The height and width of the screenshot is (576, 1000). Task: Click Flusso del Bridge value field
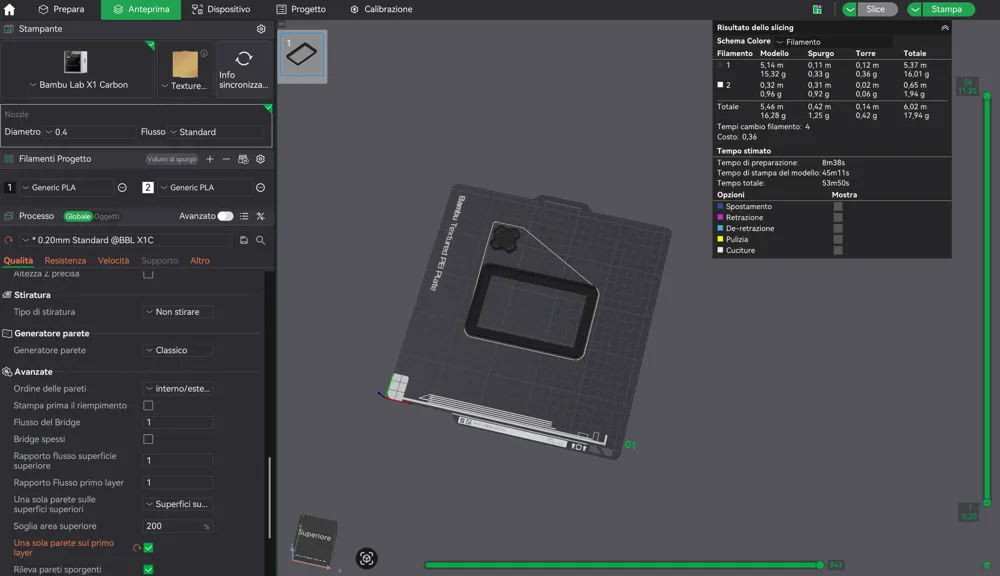[178, 422]
